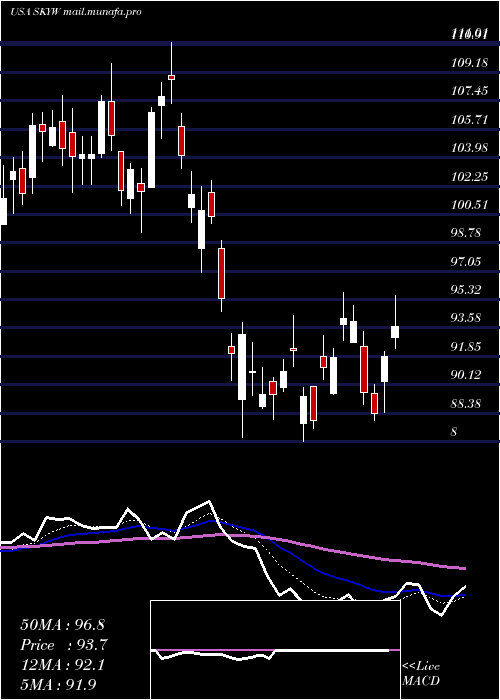Click the 95.32 price axis label
The width and height of the screenshot is (500, 700).
pyautogui.click(x=467, y=290)
